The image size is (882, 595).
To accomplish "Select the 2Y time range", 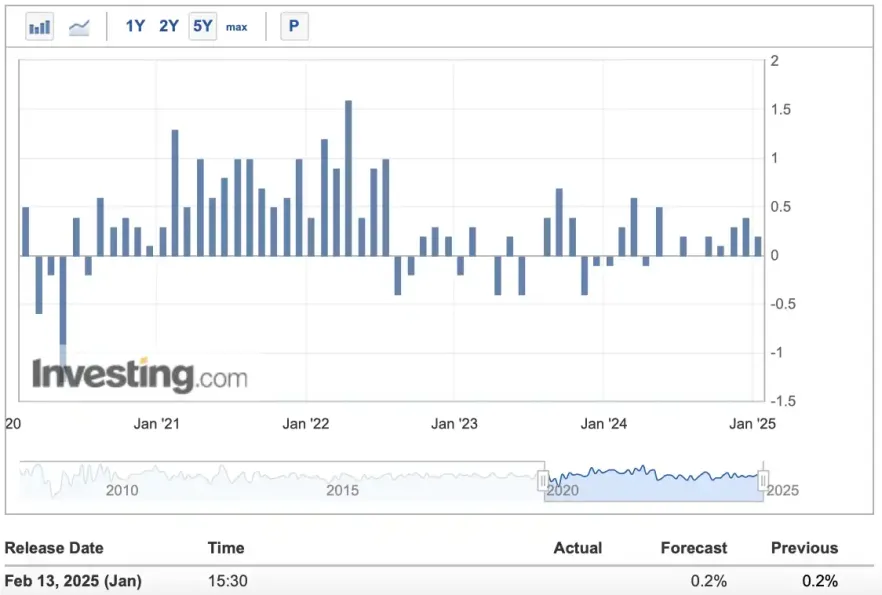I will [169, 27].
